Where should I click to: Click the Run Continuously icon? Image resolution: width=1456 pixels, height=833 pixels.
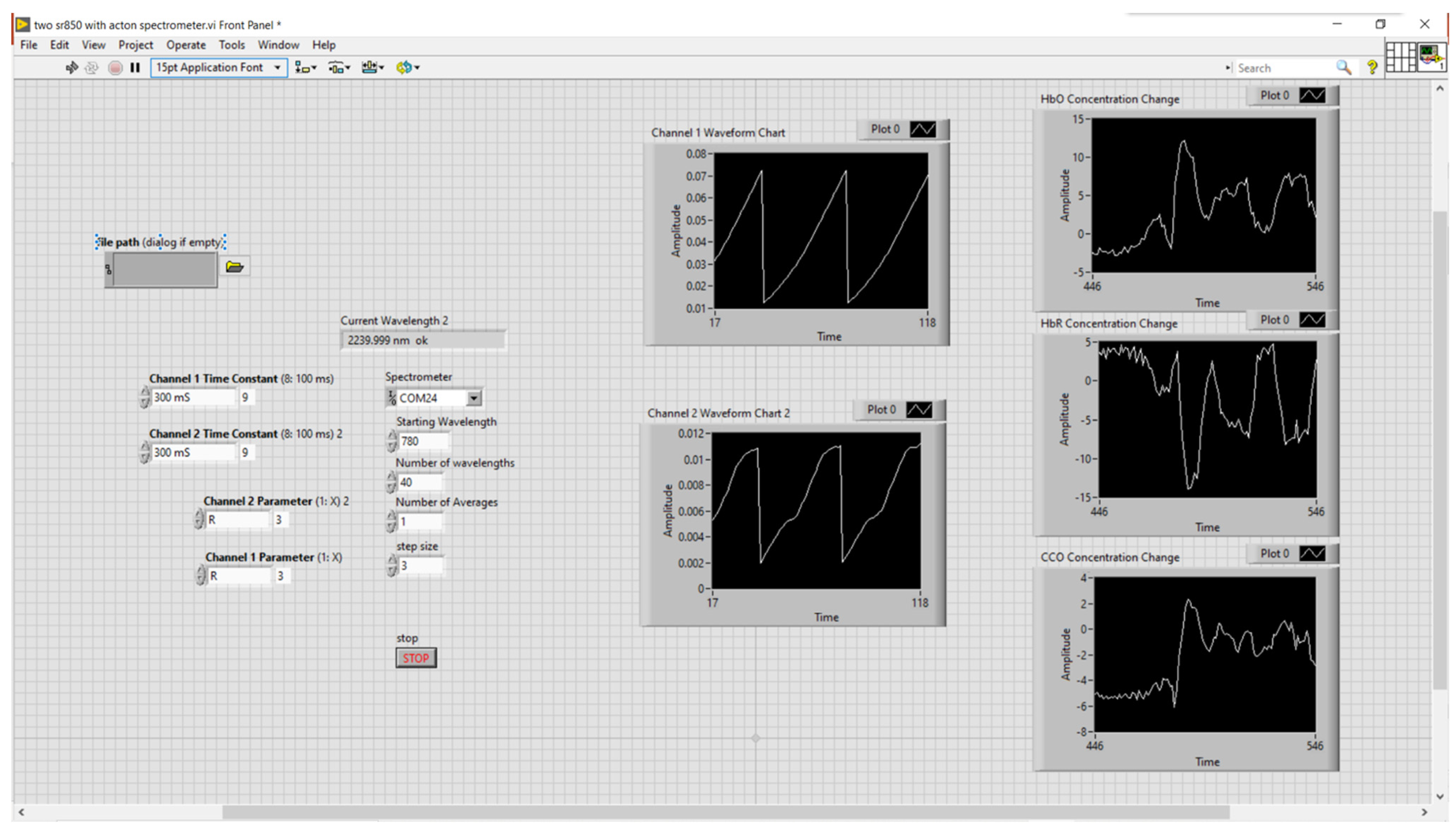(91, 67)
